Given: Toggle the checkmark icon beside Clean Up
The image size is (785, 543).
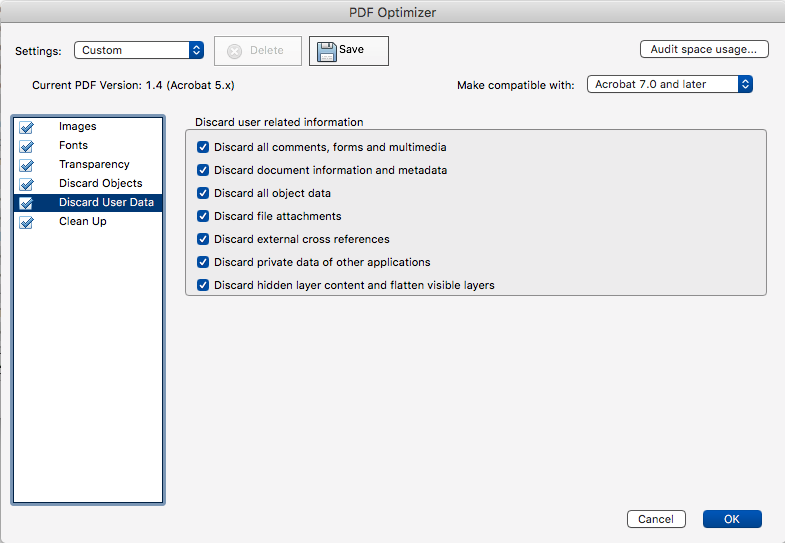Looking at the screenshot, I should [x=27, y=222].
